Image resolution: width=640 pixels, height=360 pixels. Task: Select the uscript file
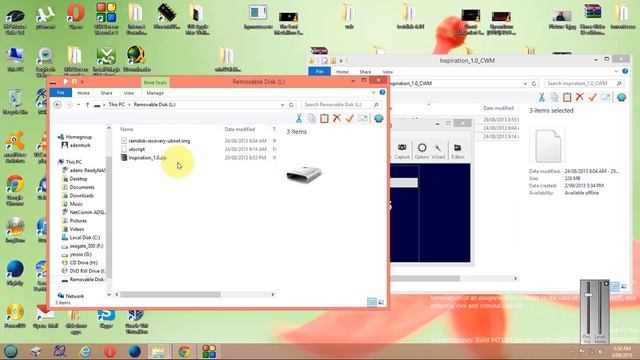[x=136, y=149]
